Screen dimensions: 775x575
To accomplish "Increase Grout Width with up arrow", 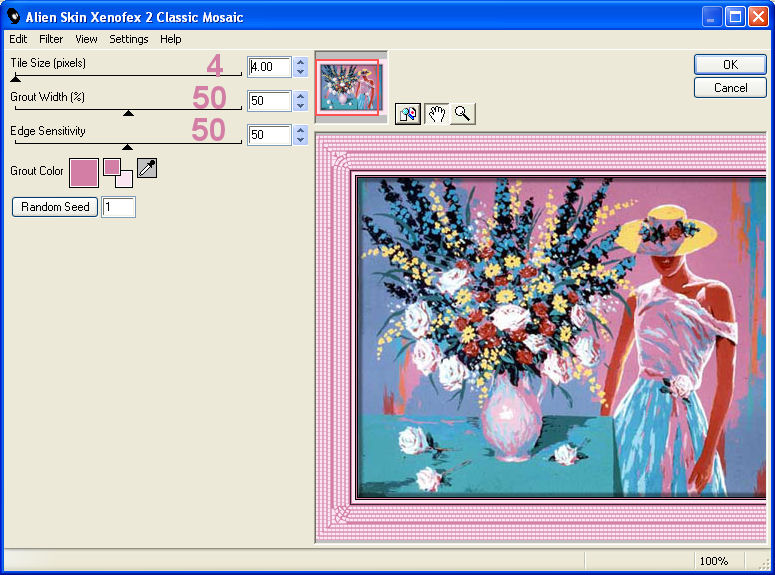I will (x=301, y=96).
